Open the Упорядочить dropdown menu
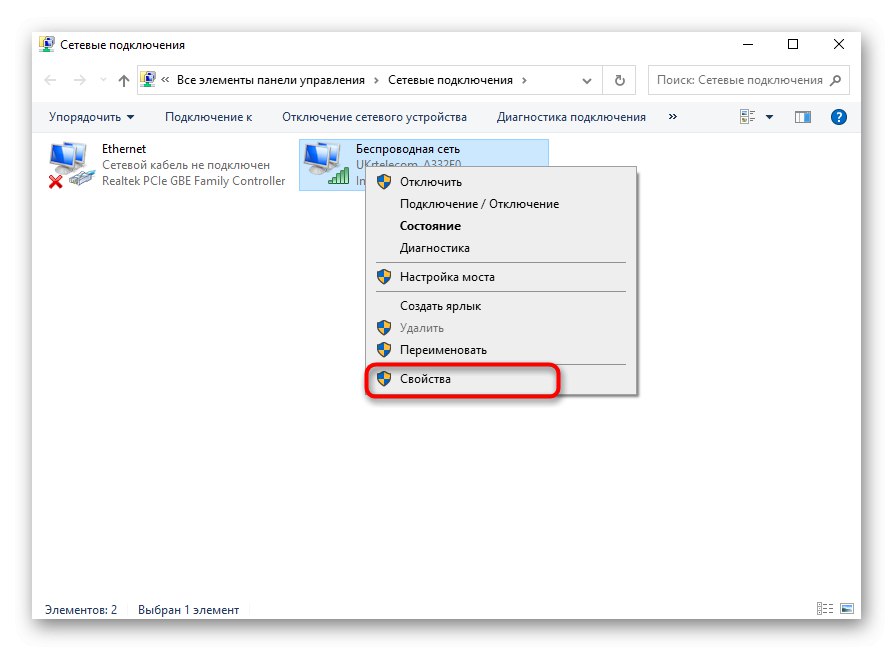This screenshot has height=651, width=893. click(91, 117)
